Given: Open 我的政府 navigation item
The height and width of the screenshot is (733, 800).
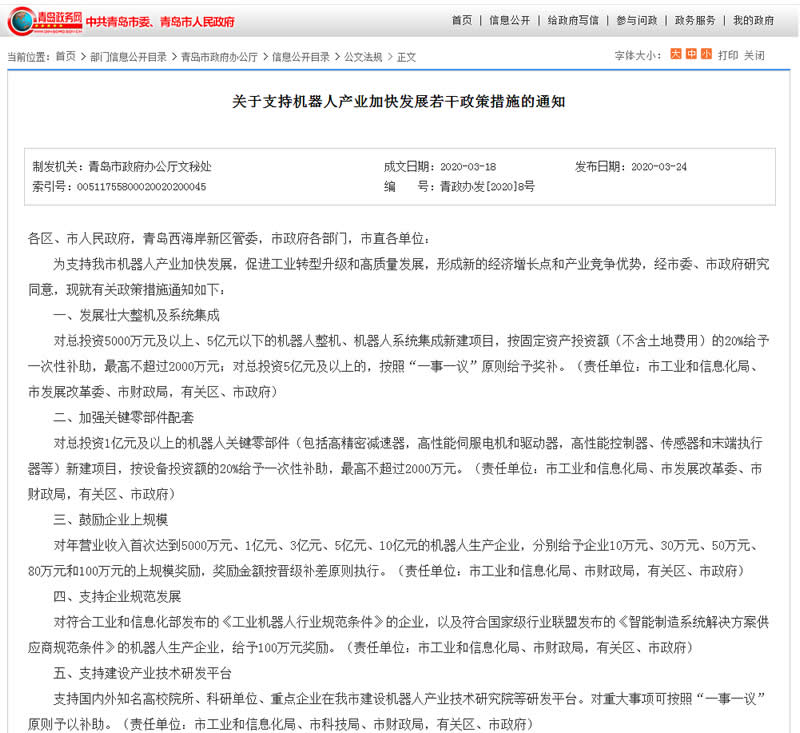Looking at the screenshot, I should (753, 20).
